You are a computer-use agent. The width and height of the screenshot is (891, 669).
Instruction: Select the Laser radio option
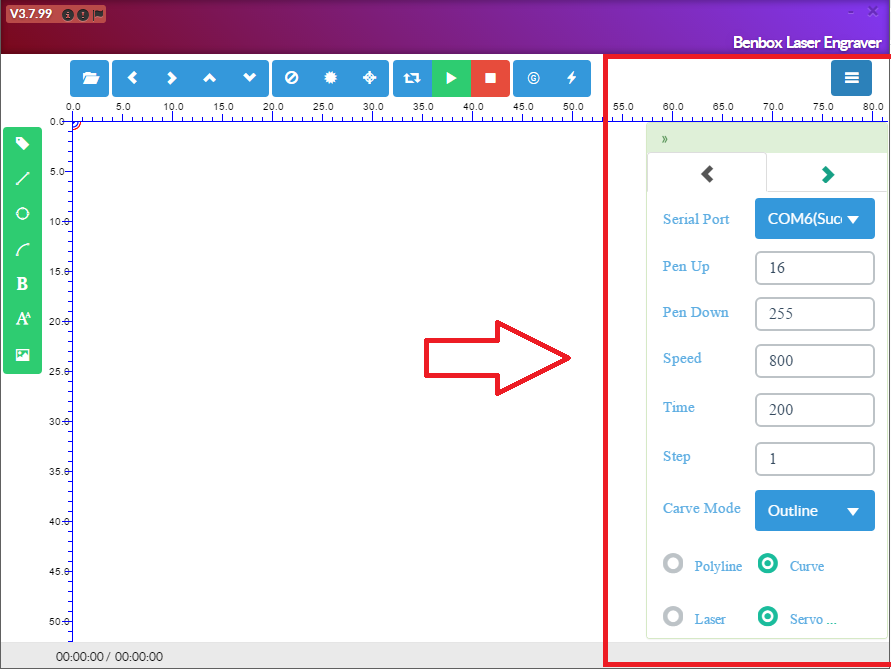click(x=673, y=616)
